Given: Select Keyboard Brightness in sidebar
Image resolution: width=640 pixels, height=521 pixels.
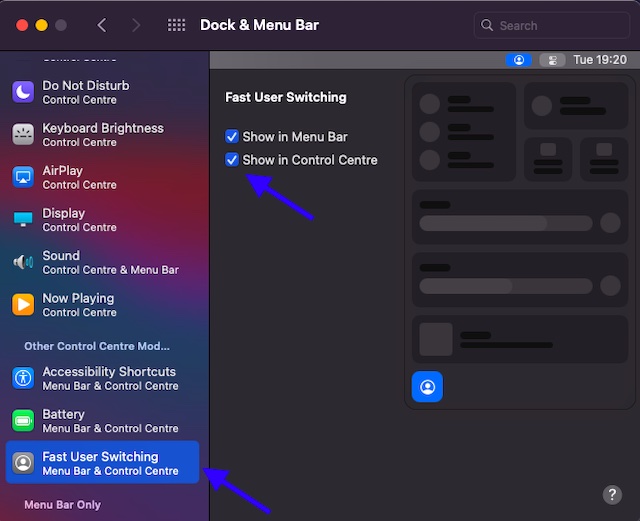Looking at the screenshot, I should coord(102,134).
